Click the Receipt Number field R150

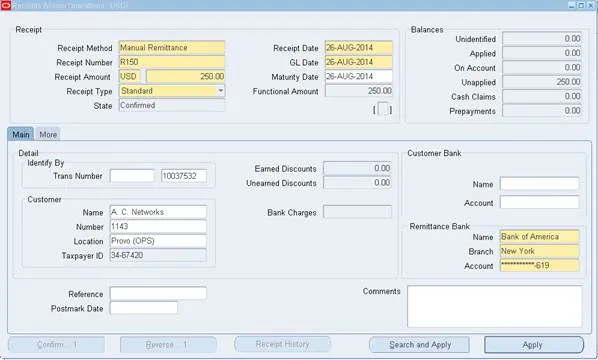coord(172,62)
